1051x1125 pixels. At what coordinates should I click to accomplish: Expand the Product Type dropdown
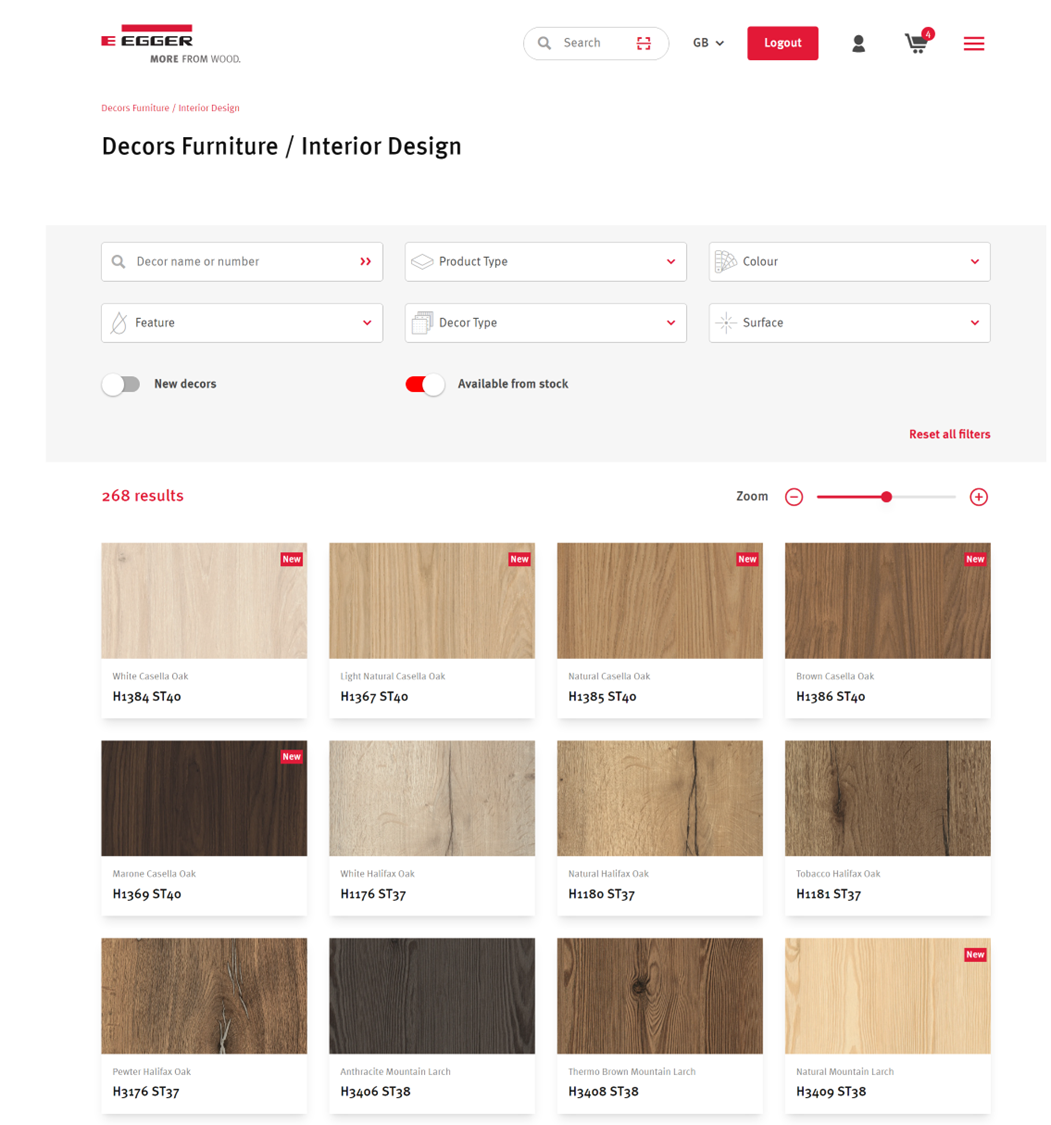pyautogui.click(x=545, y=262)
